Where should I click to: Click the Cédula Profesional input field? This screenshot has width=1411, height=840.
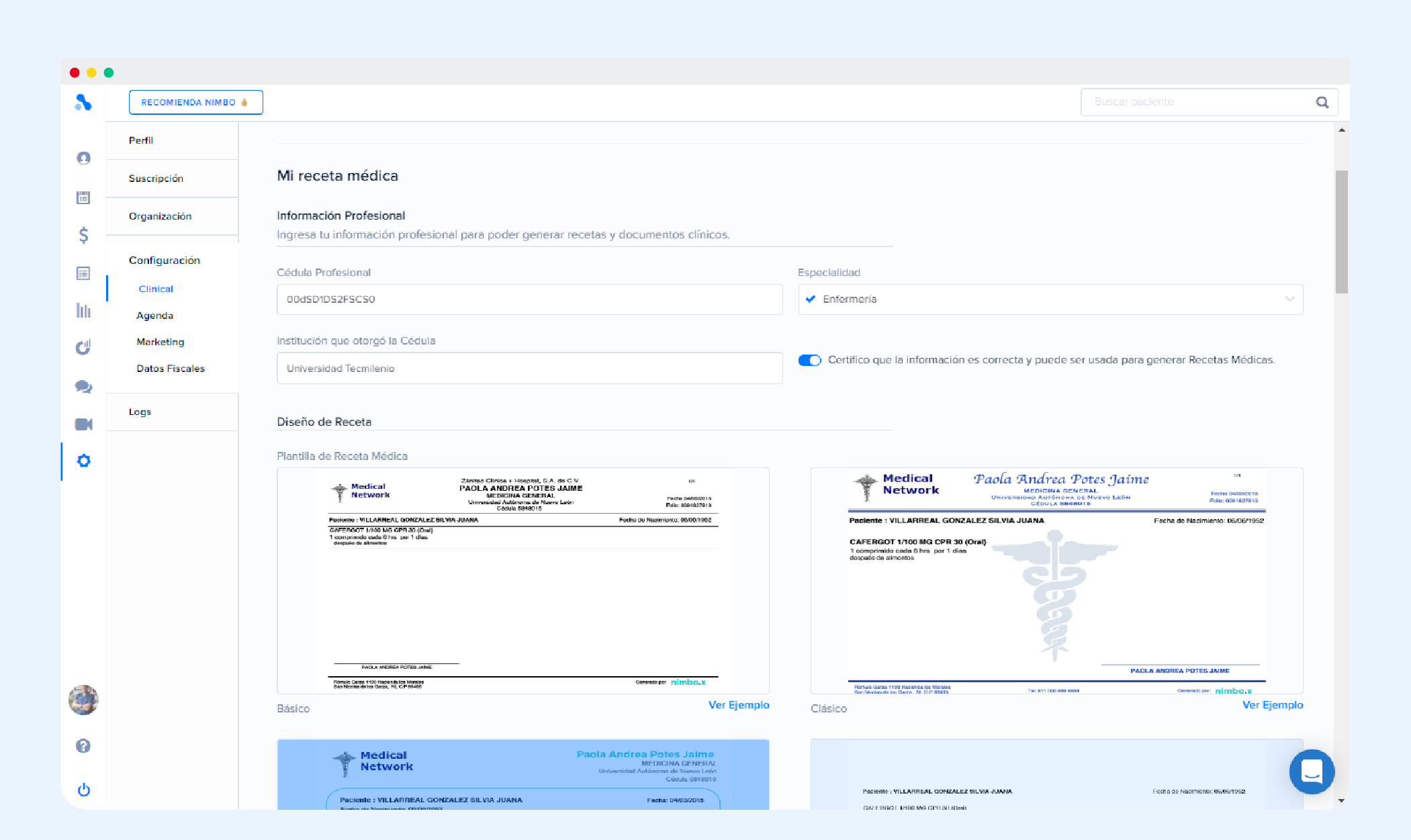tap(529, 299)
